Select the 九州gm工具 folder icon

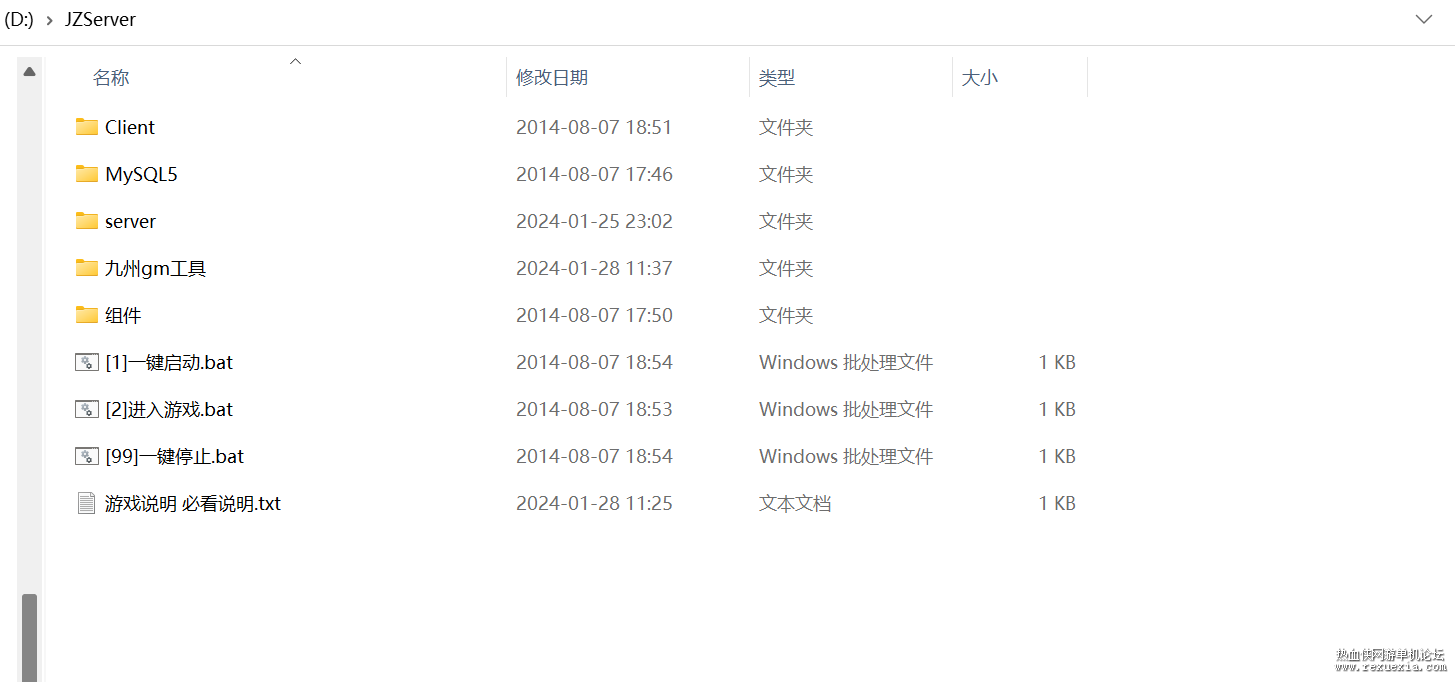(87, 268)
